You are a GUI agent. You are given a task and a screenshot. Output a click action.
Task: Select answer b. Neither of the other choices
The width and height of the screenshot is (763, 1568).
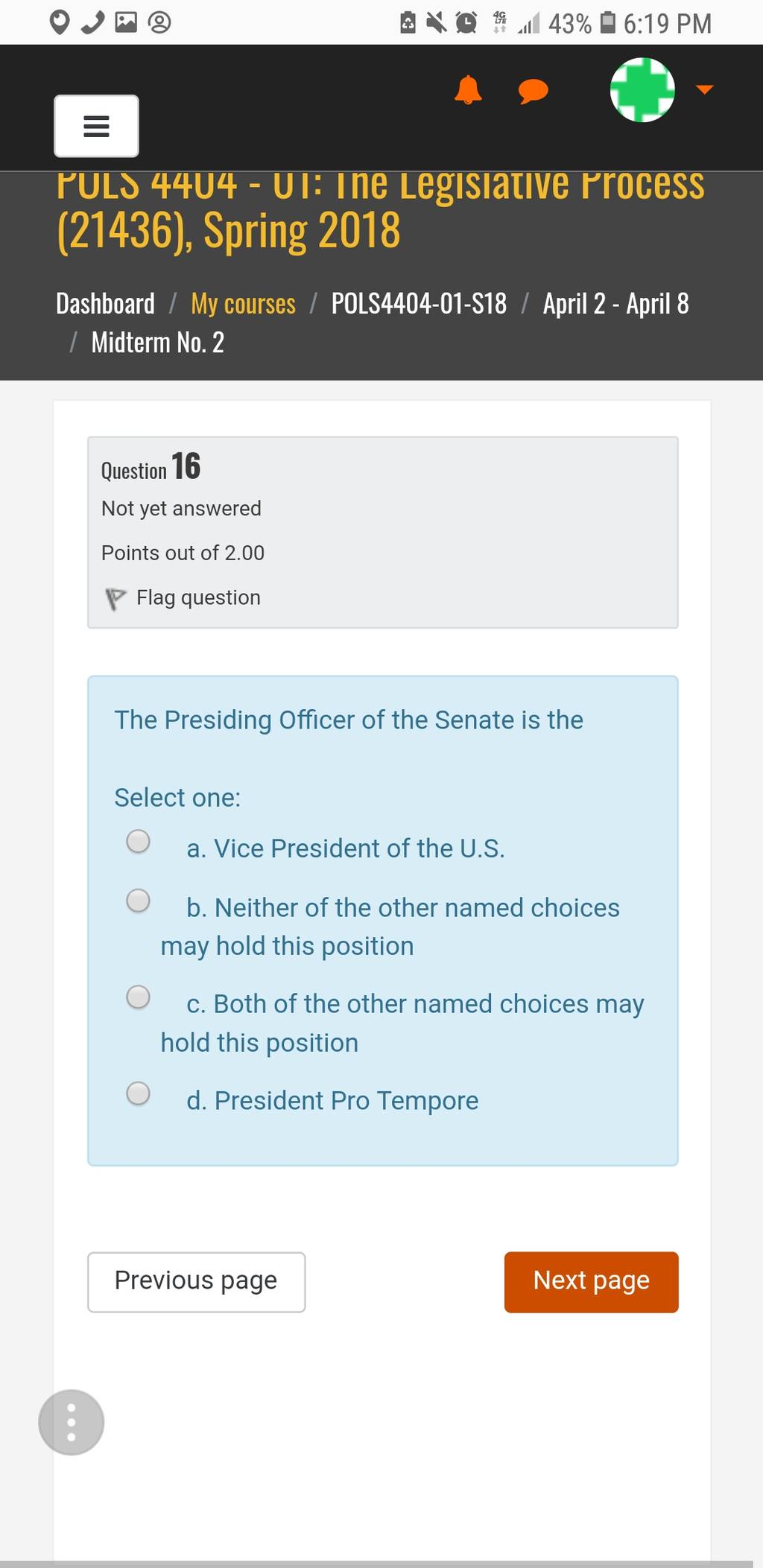coord(138,901)
